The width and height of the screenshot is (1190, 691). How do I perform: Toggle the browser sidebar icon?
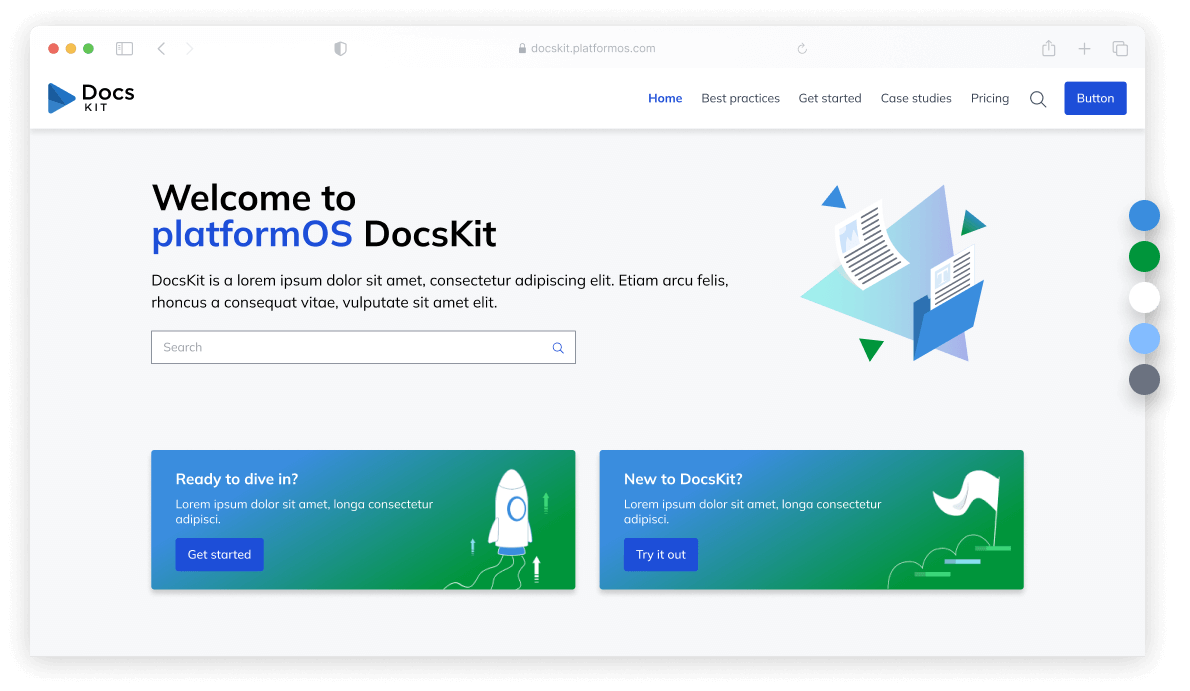[124, 48]
